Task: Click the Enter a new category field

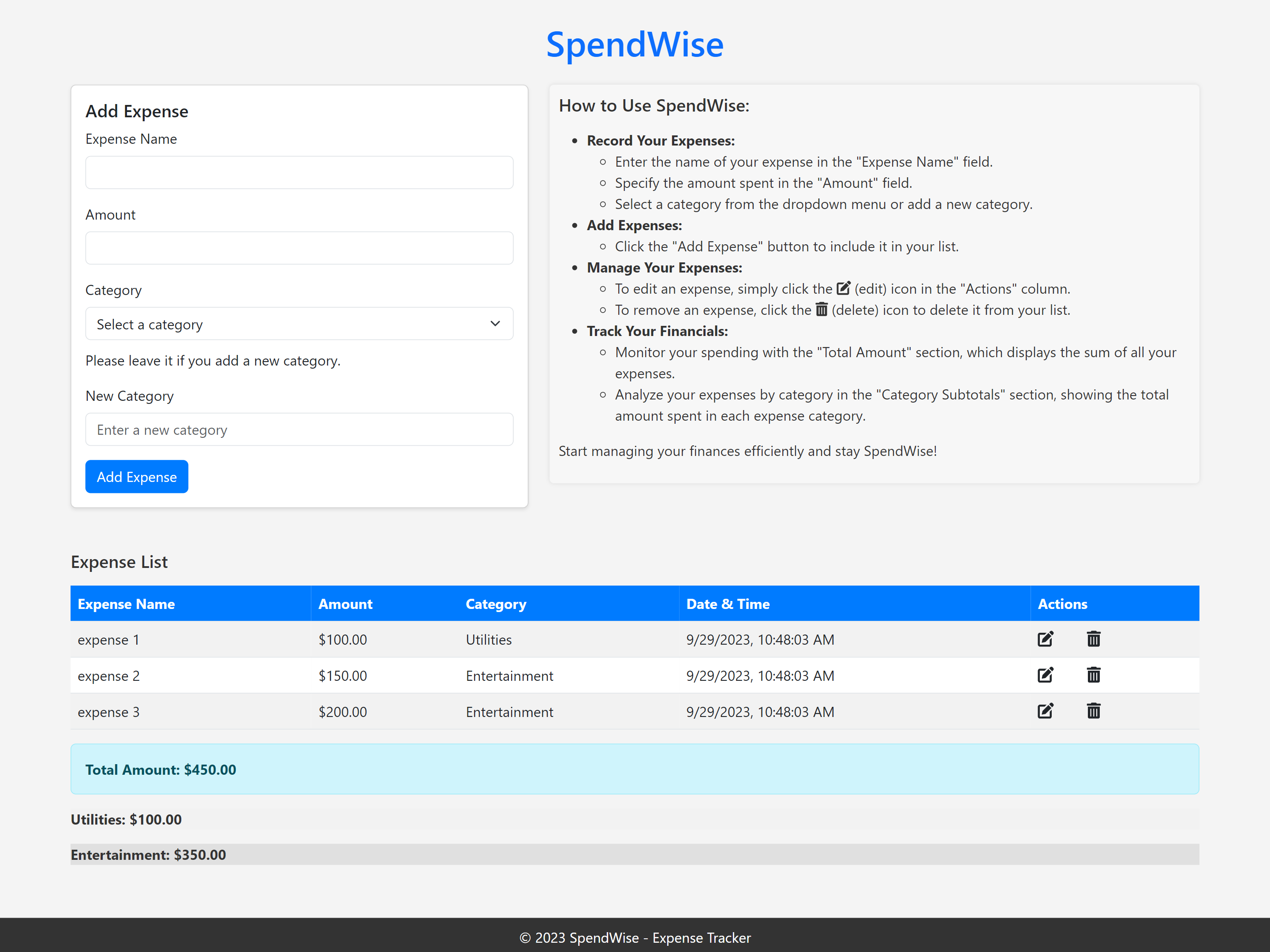Action: pyautogui.click(x=299, y=429)
